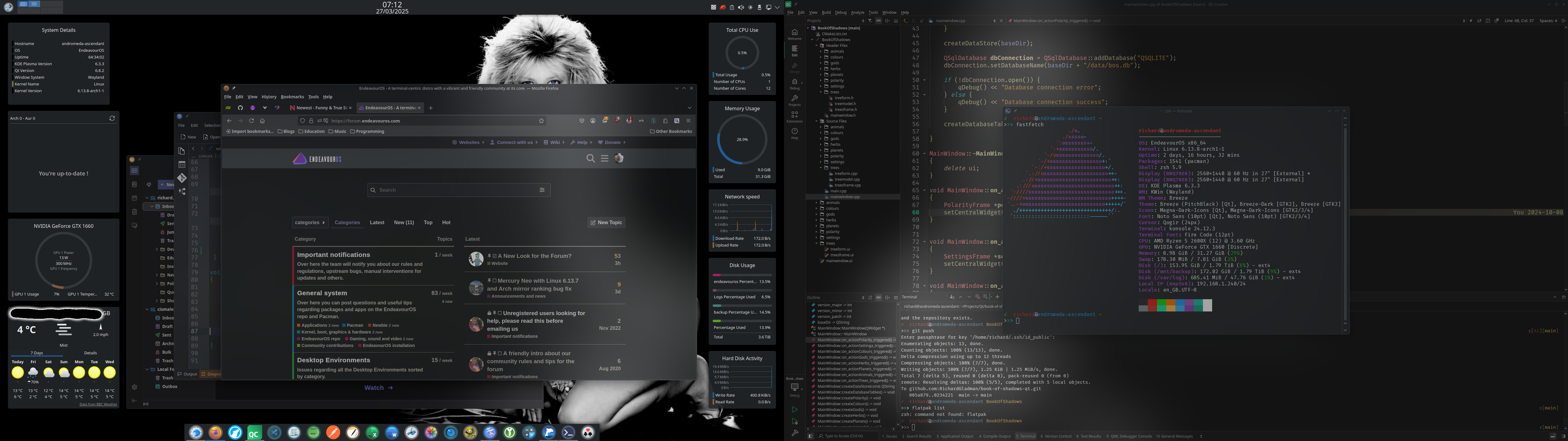Open the forum hamburger menu icon
The width and height of the screenshot is (1568, 441).
click(605, 158)
